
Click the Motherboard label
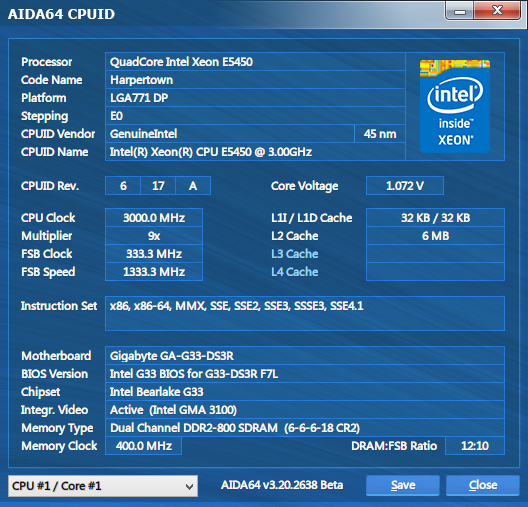tap(56, 356)
